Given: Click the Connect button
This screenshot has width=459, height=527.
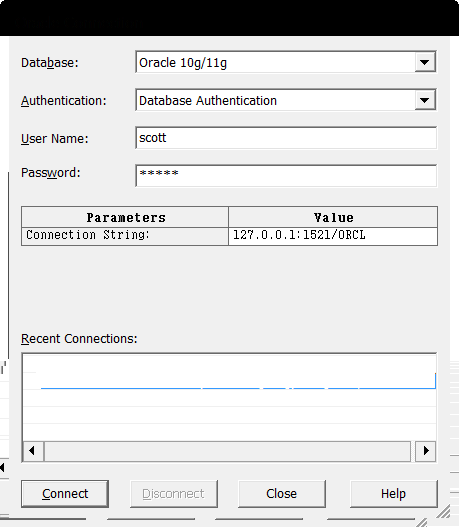Looking at the screenshot, I should click(x=65, y=494).
